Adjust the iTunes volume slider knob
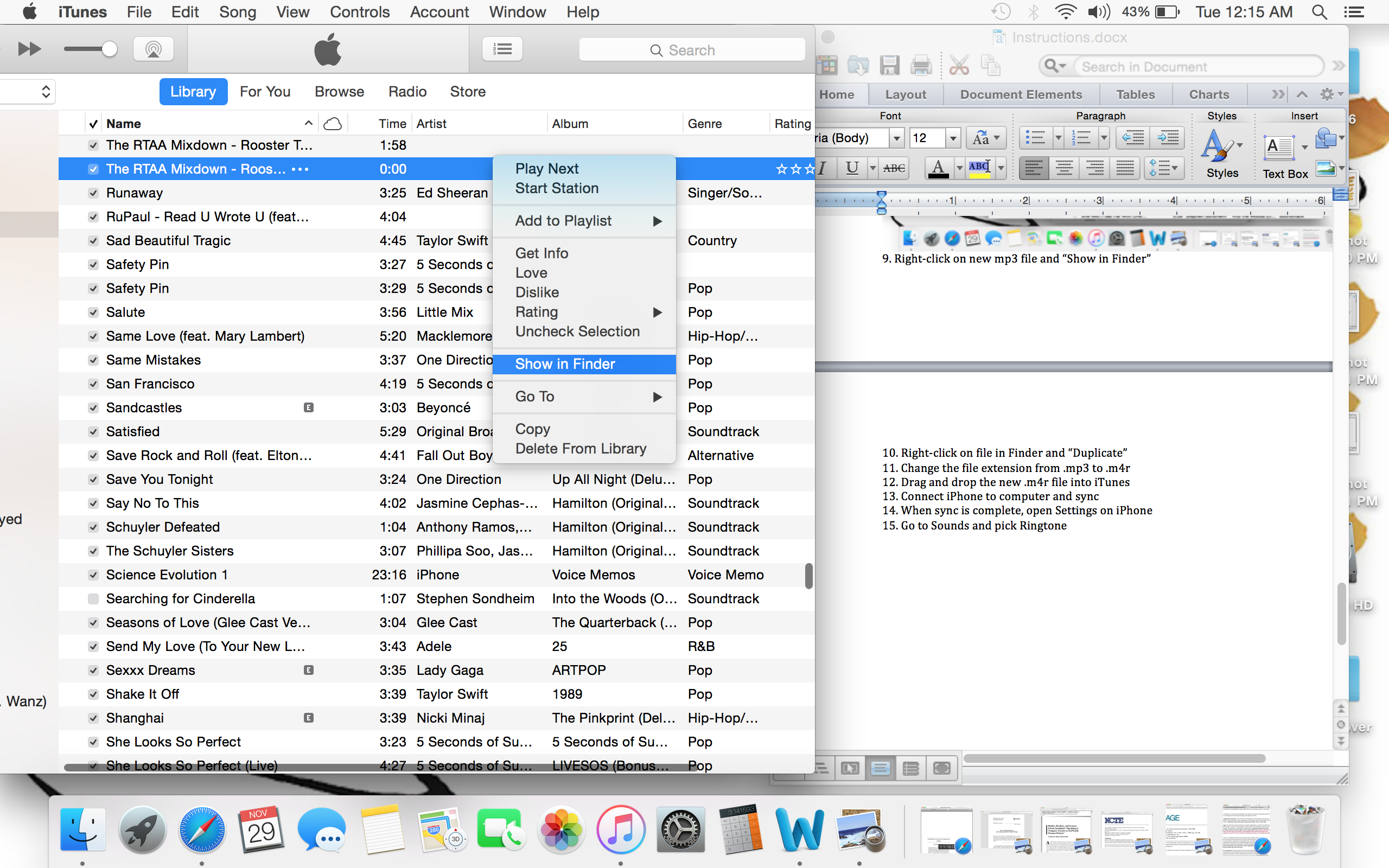This screenshot has height=868, width=1389. (109, 49)
